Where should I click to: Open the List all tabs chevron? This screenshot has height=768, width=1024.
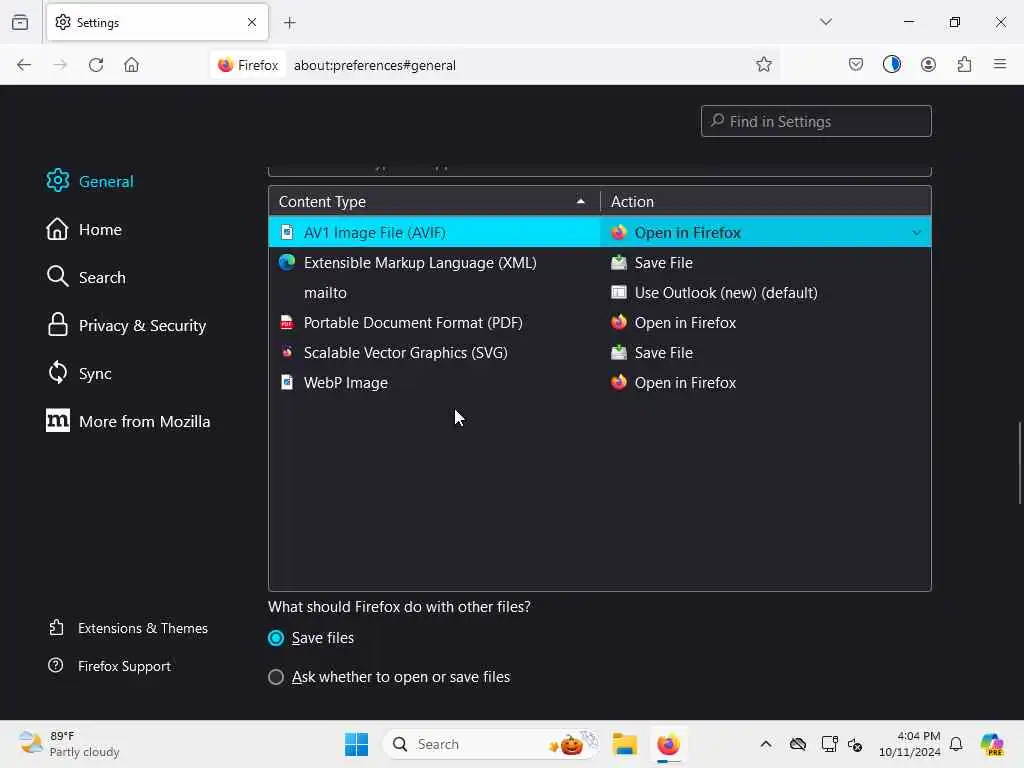pyautogui.click(x=825, y=22)
